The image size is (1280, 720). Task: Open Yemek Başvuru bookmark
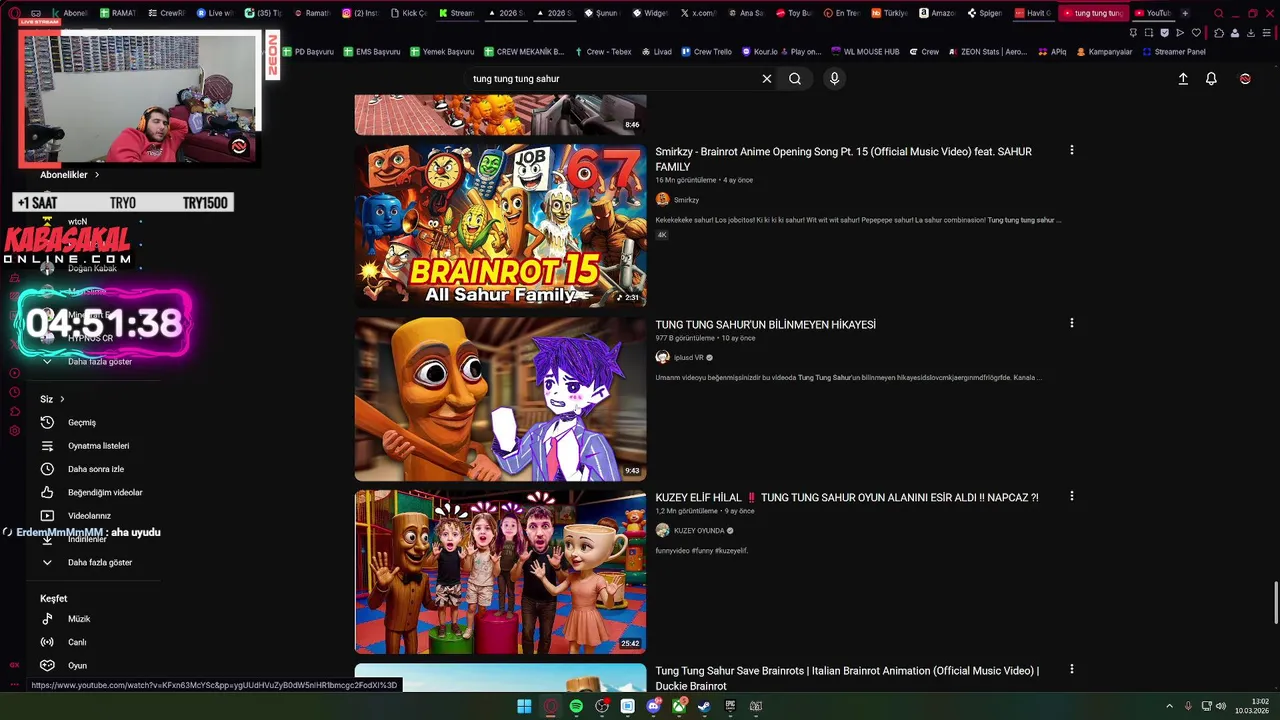click(441, 52)
